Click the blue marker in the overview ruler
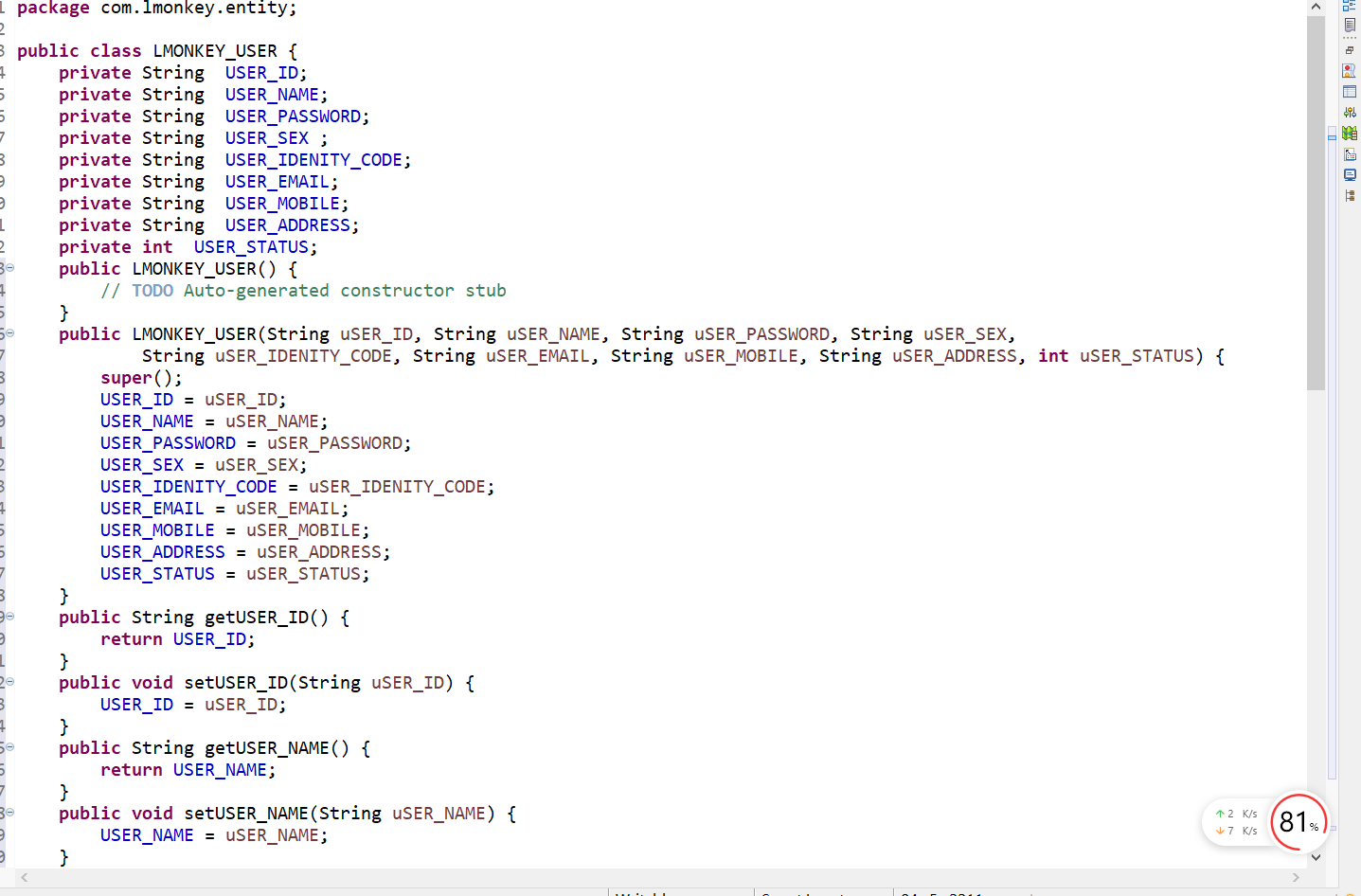Viewport: 1361px width, 896px height. tap(1332, 138)
